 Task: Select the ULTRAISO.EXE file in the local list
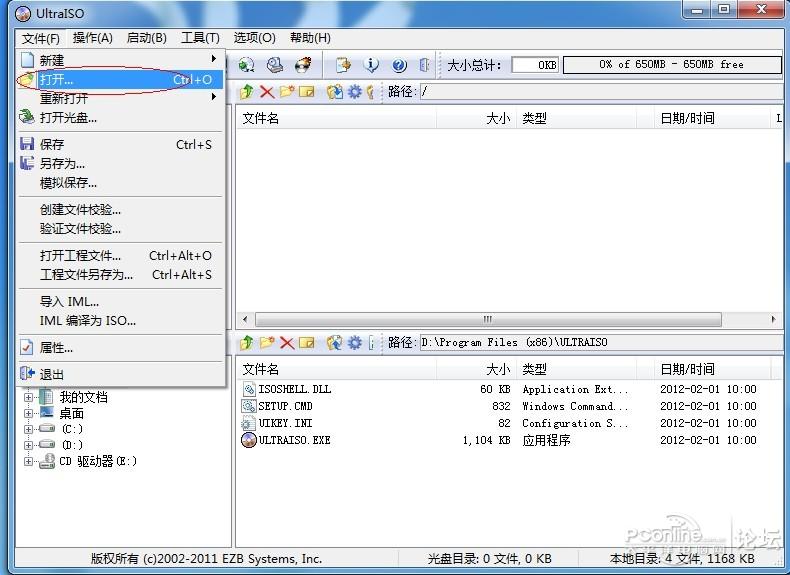point(294,440)
